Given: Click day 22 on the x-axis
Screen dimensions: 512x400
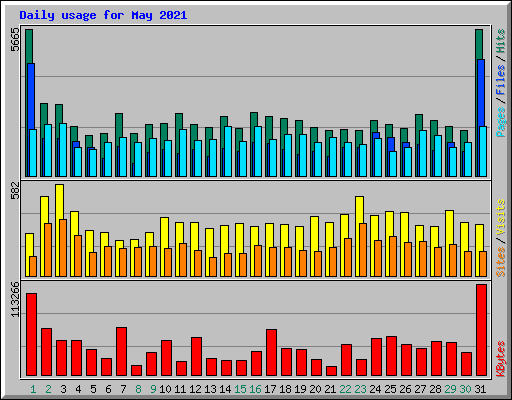Looking at the screenshot, I should coord(345,389).
